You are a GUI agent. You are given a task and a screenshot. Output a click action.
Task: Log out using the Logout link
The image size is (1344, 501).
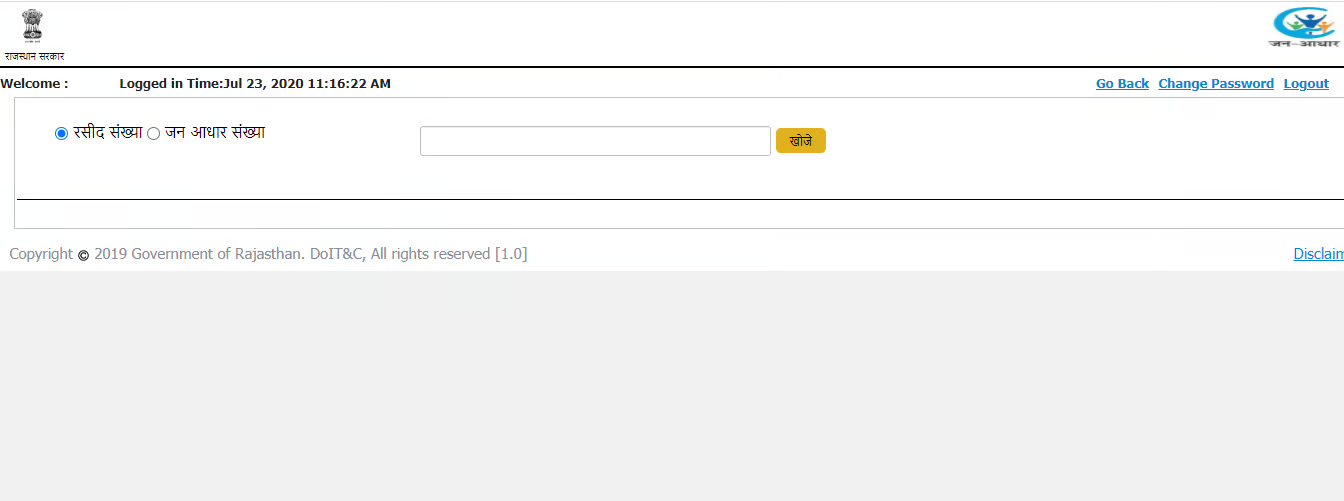tap(1306, 84)
